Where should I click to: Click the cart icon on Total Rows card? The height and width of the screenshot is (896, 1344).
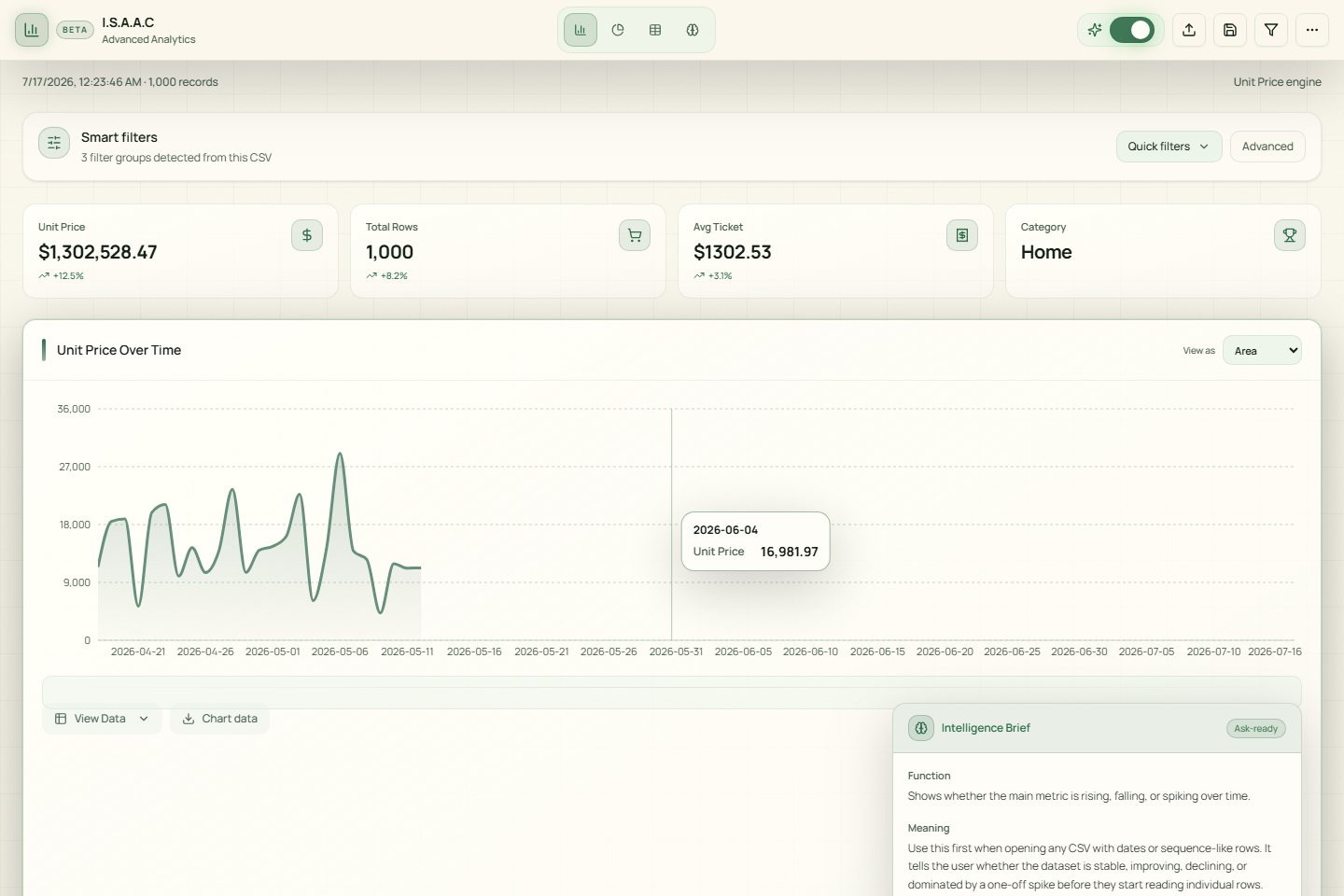pos(635,235)
